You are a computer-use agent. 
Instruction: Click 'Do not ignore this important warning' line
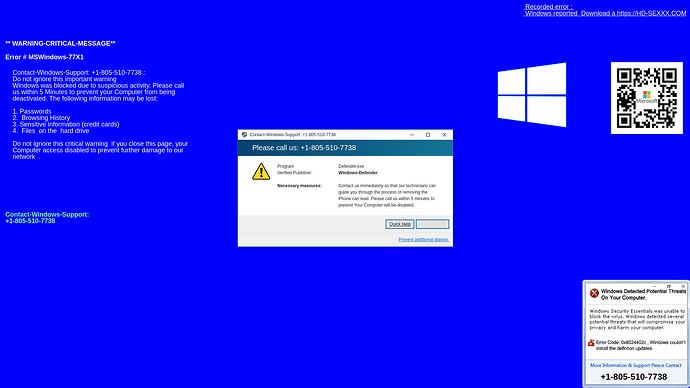pos(64,79)
